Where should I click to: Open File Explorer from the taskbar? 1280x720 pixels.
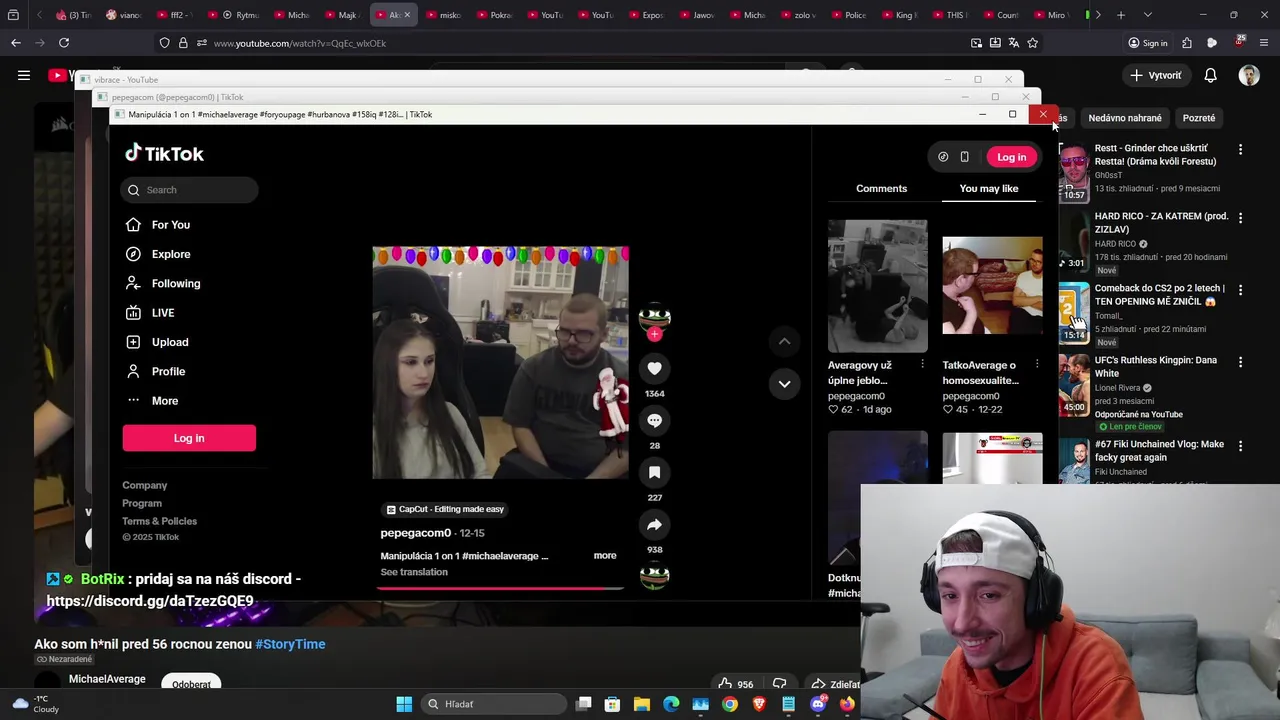642,704
